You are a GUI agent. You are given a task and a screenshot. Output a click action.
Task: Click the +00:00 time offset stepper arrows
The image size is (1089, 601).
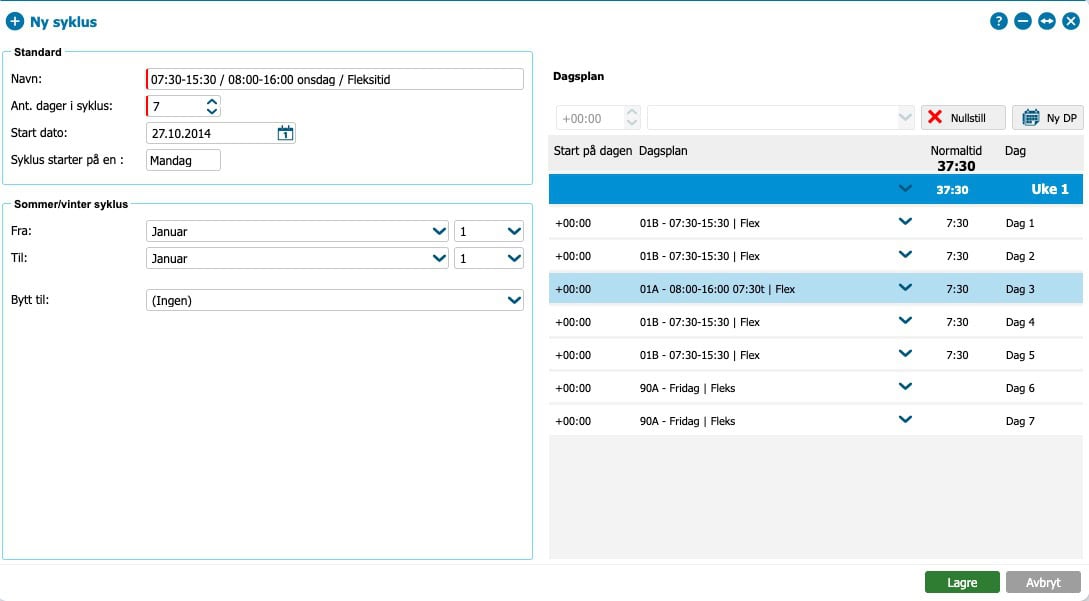pos(631,118)
